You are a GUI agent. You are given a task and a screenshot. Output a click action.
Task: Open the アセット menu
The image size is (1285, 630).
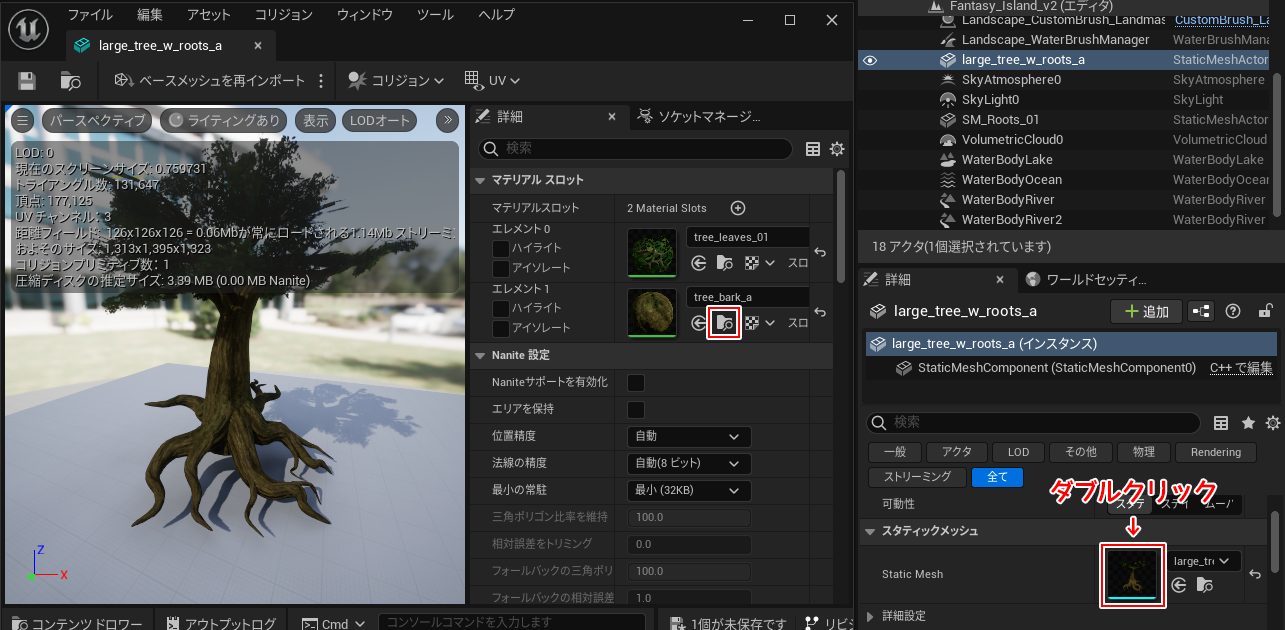click(x=208, y=15)
